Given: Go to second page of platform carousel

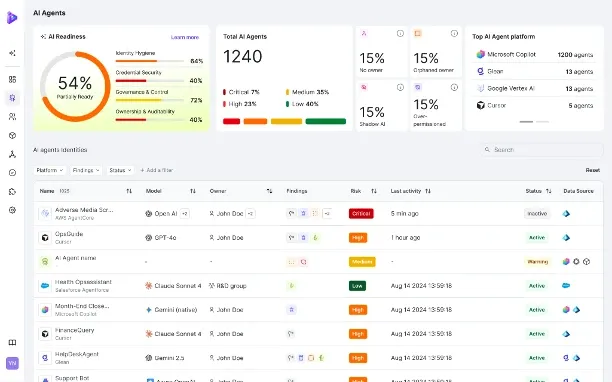Looking at the screenshot, I should tap(542, 122).
